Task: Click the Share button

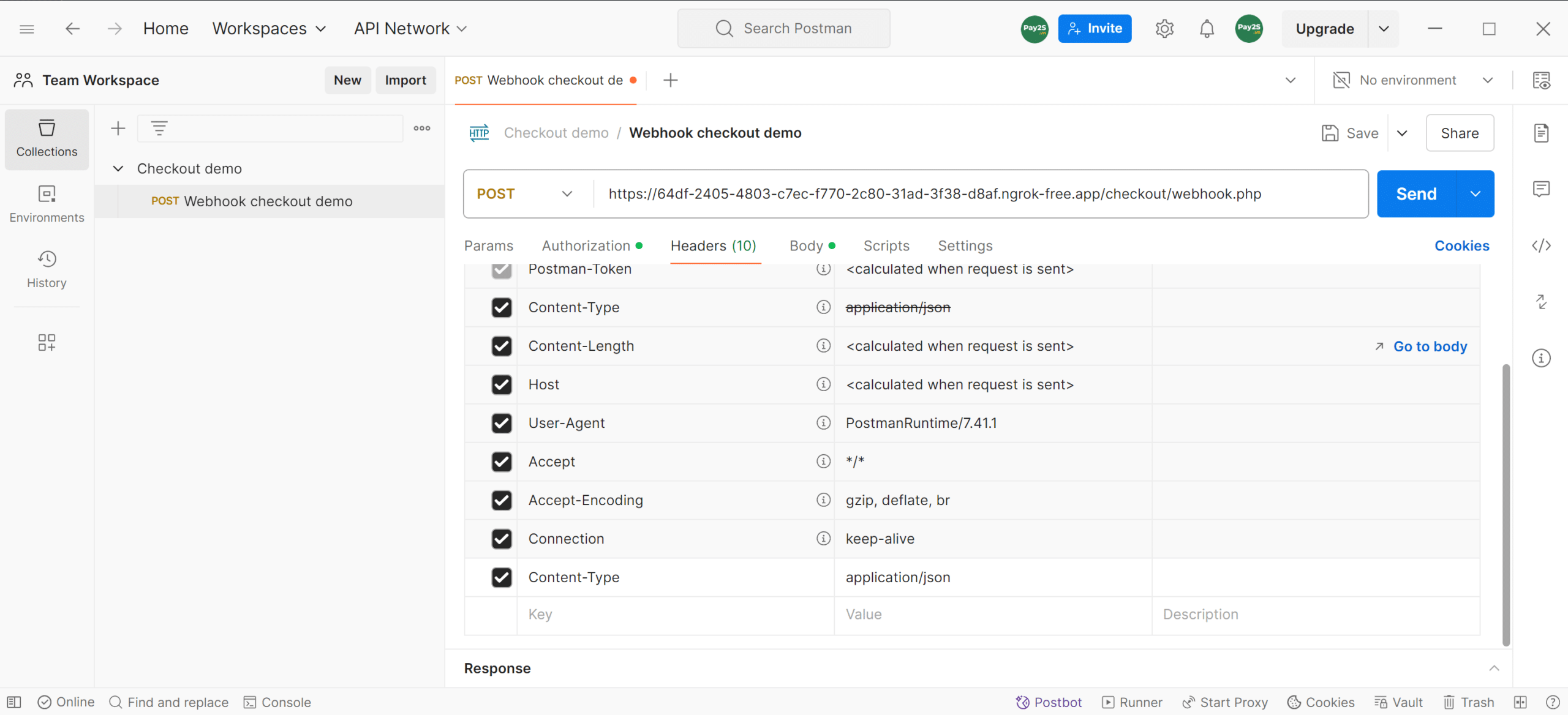Action: (x=1460, y=133)
